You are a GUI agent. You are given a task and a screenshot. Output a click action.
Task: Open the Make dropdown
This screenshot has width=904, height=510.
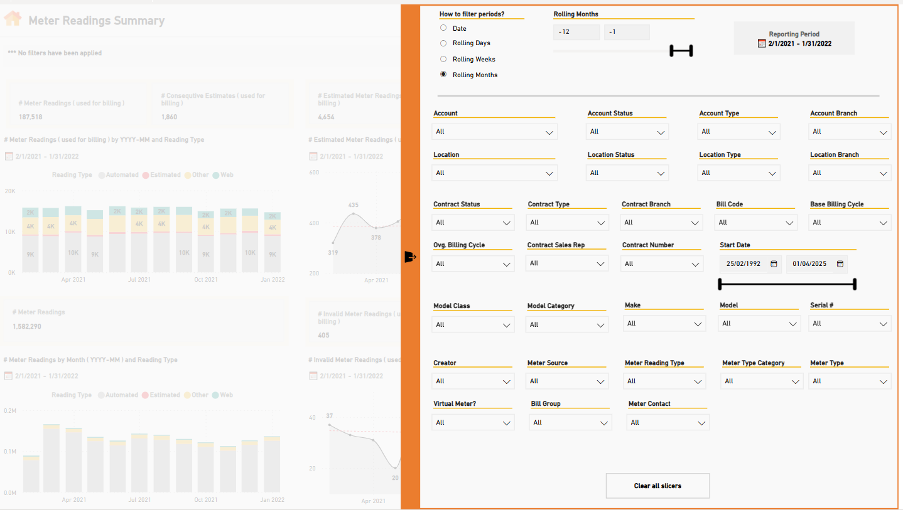665,324
